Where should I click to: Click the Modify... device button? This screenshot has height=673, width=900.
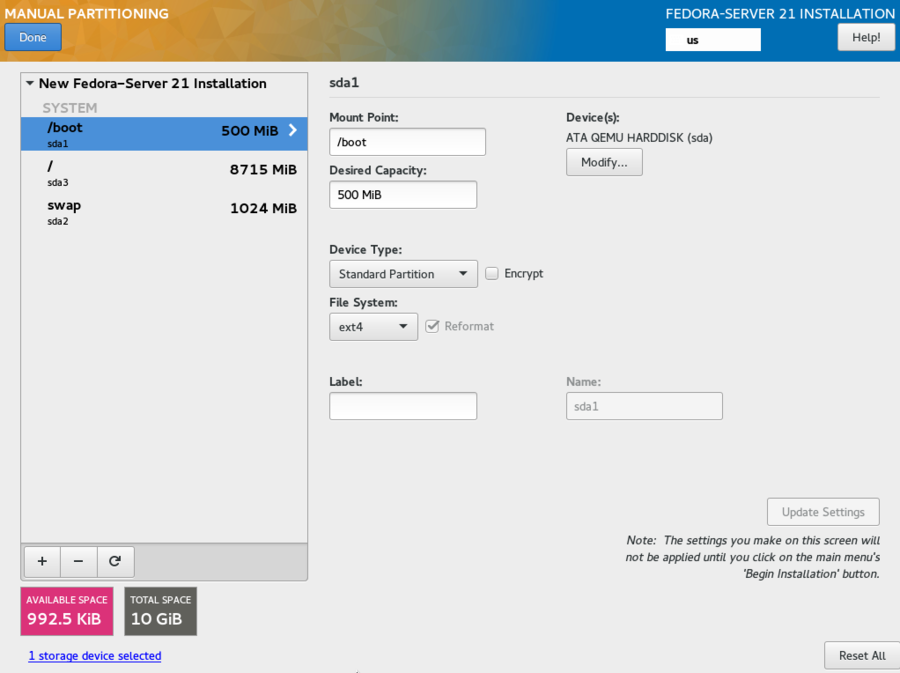coord(604,162)
